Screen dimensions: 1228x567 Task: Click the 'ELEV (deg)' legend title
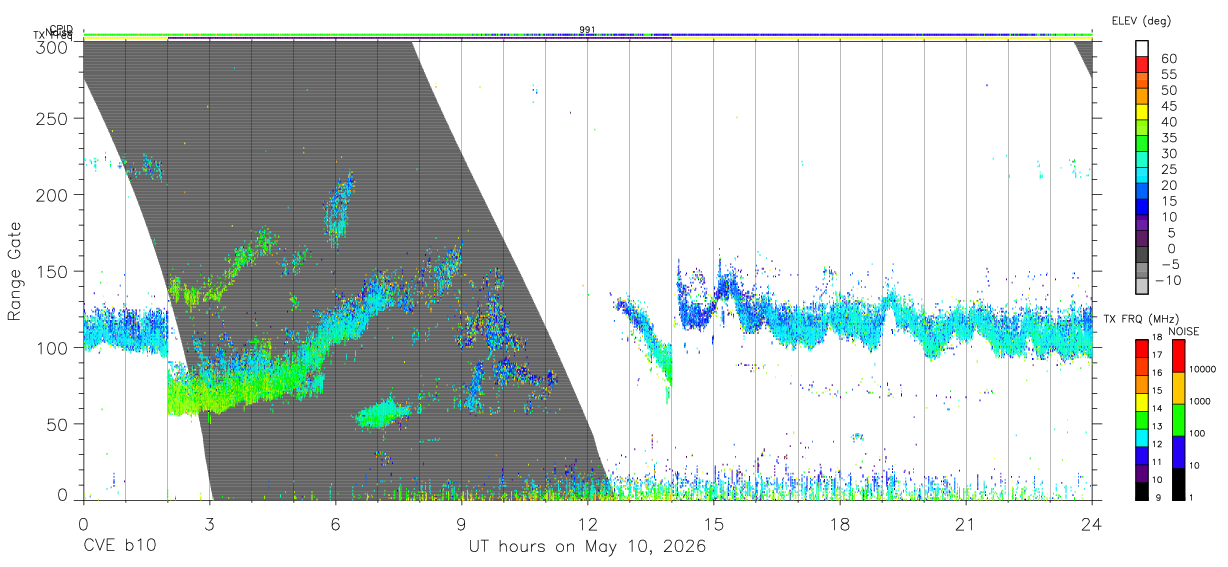click(x=1141, y=21)
